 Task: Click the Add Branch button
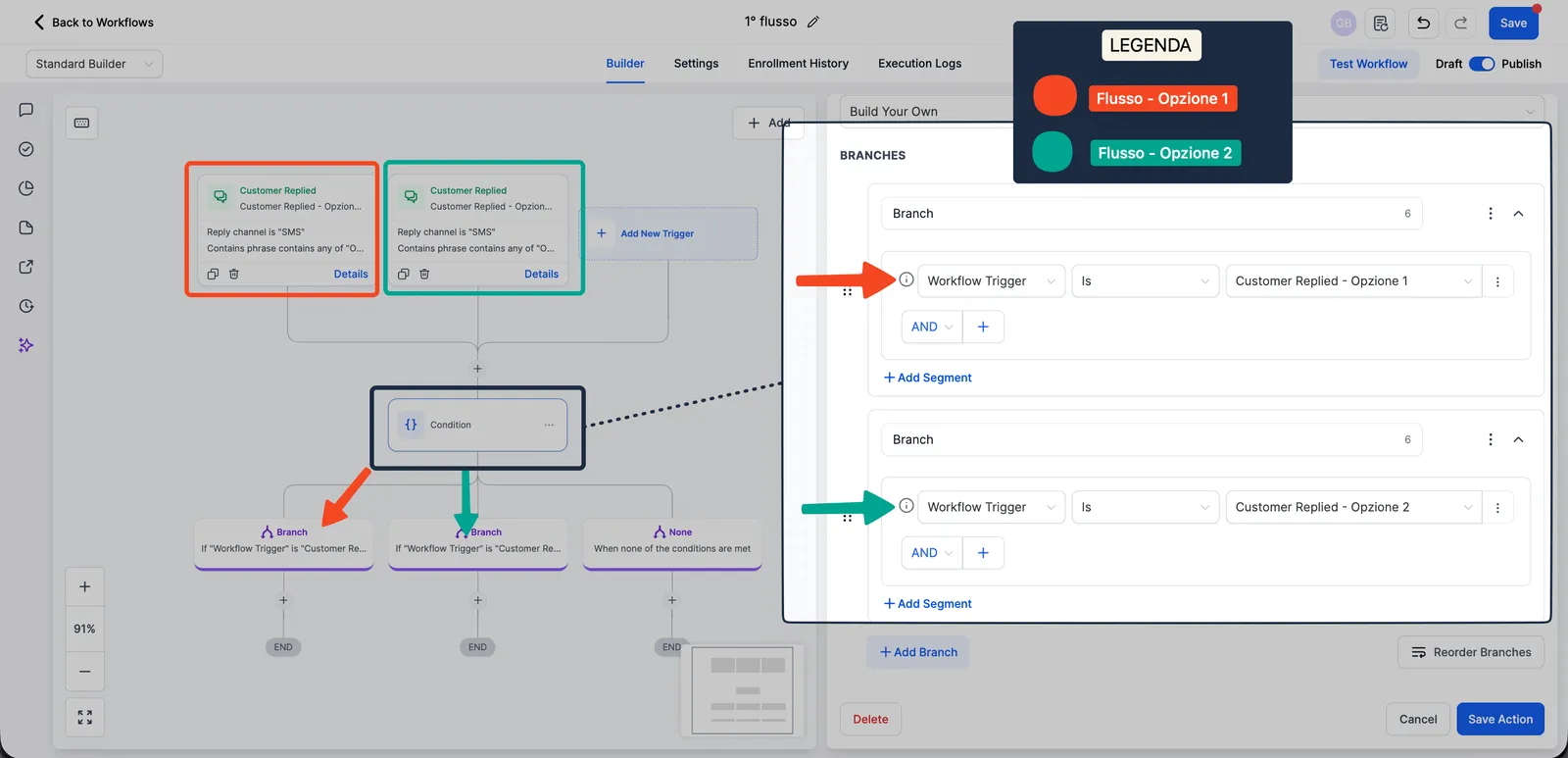(x=918, y=652)
